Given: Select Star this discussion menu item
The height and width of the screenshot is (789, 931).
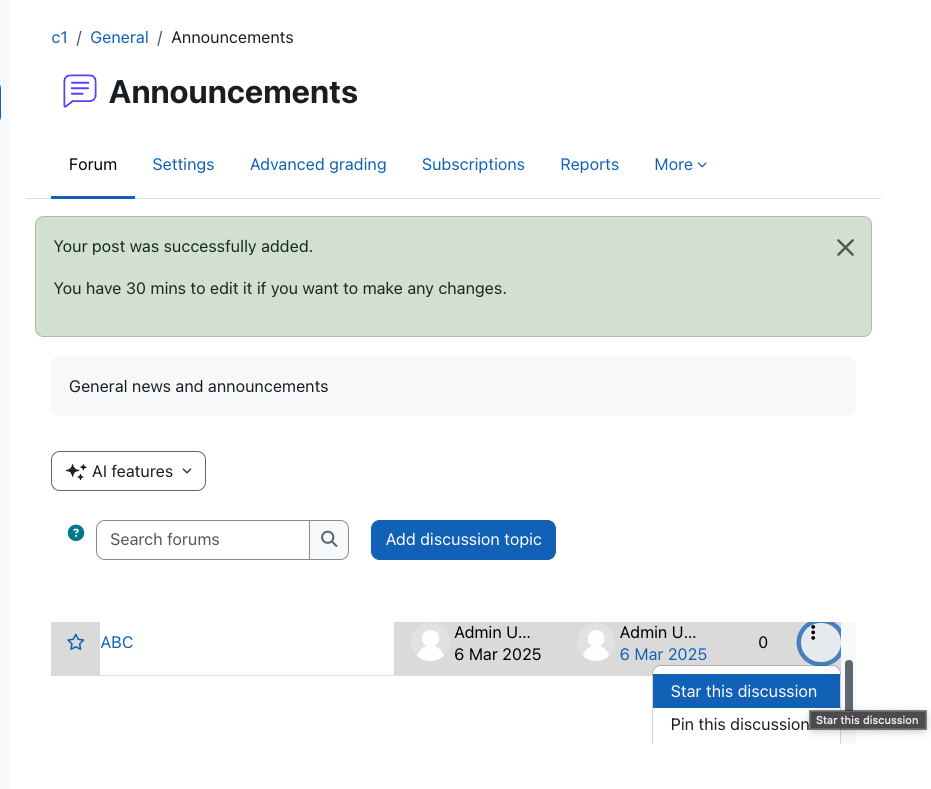Looking at the screenshot, I should click(746, 691).
